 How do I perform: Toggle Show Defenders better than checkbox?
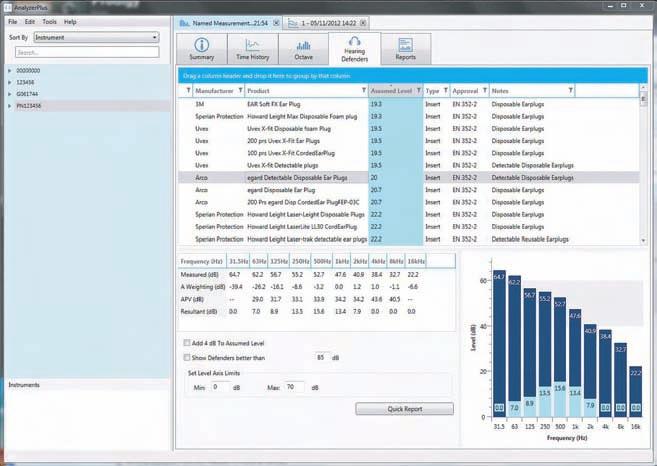pyautogui.click(x=187, y=358)
